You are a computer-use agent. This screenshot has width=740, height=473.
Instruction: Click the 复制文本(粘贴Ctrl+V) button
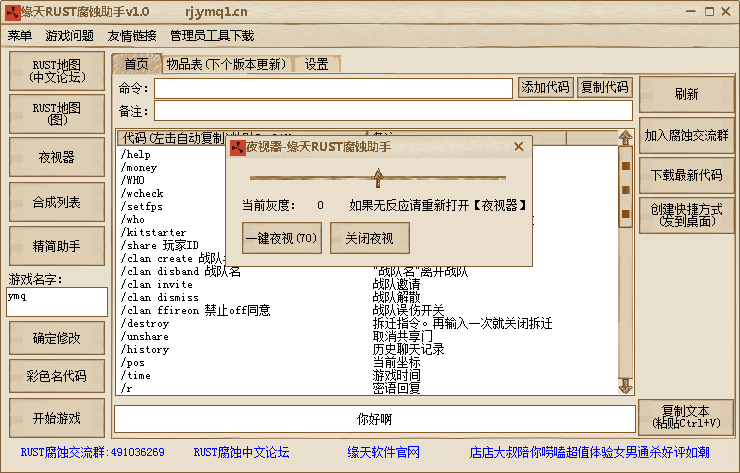(x=687, y=417)
